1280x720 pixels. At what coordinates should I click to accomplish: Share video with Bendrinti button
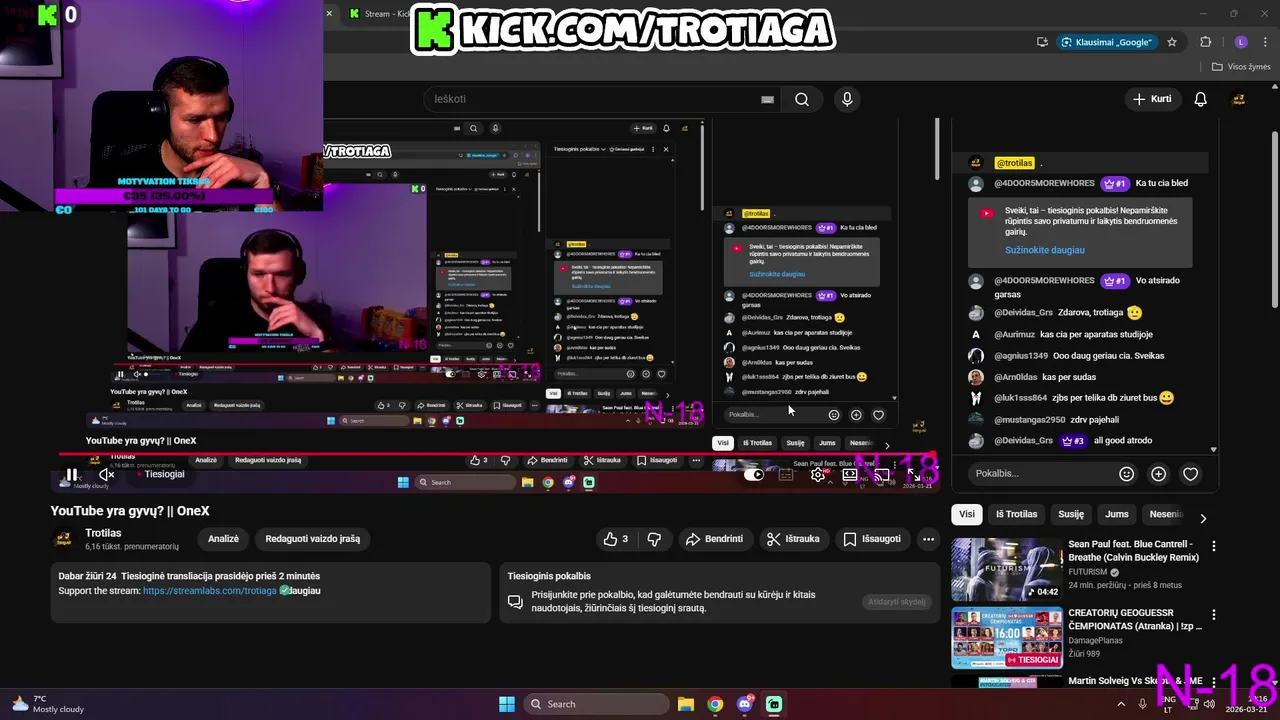click(x=714, y=539)
